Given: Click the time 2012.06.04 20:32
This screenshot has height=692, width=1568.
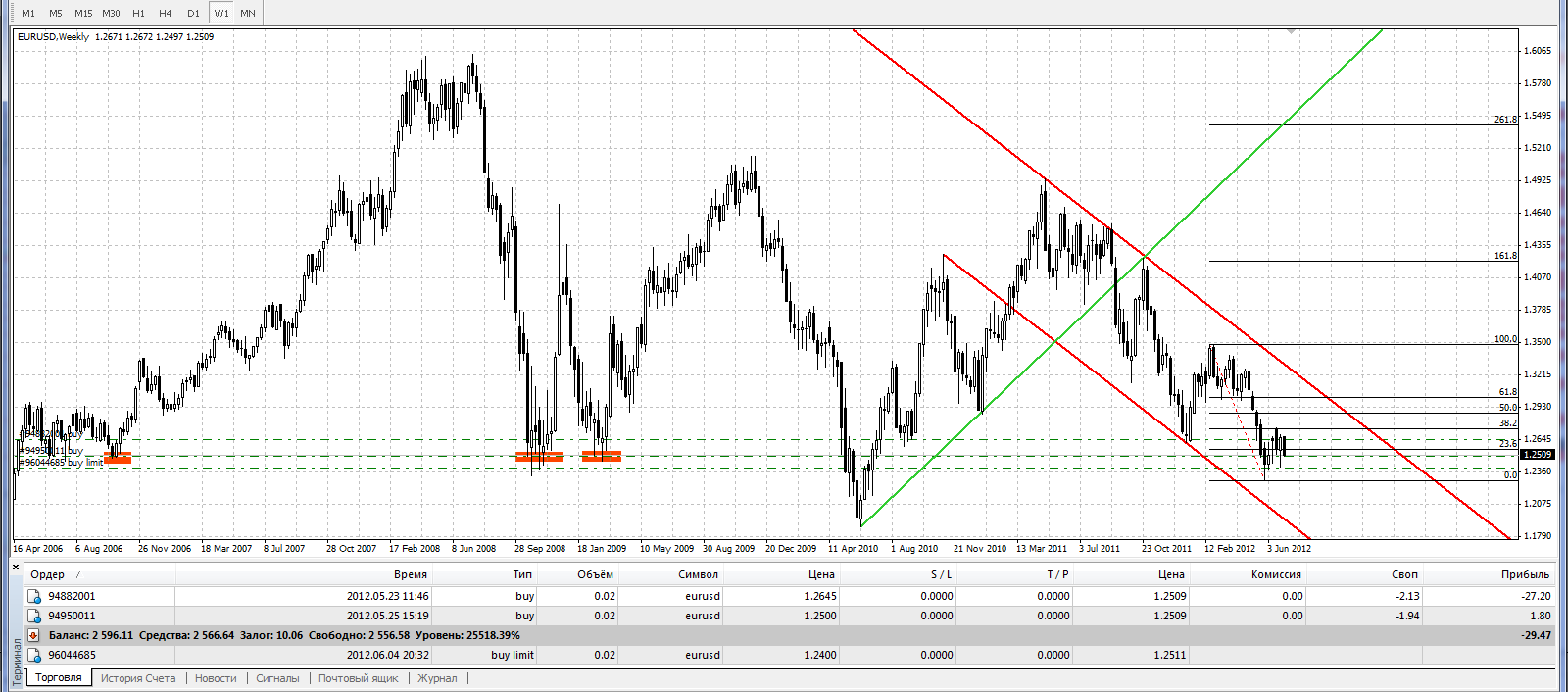Looking at the screenshot, I should (x=387, y=655).
